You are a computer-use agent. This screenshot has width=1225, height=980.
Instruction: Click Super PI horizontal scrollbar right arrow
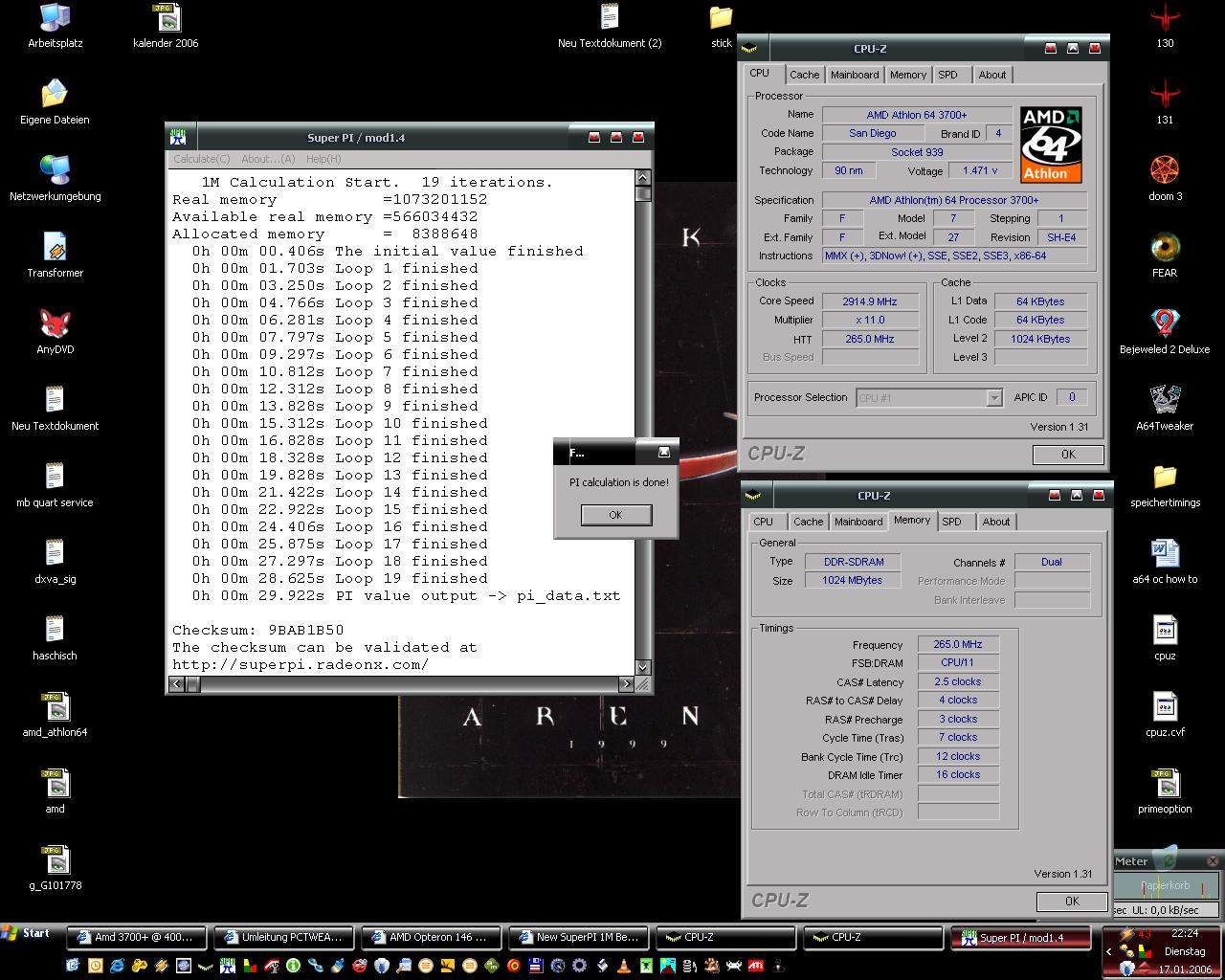[626, 684]
